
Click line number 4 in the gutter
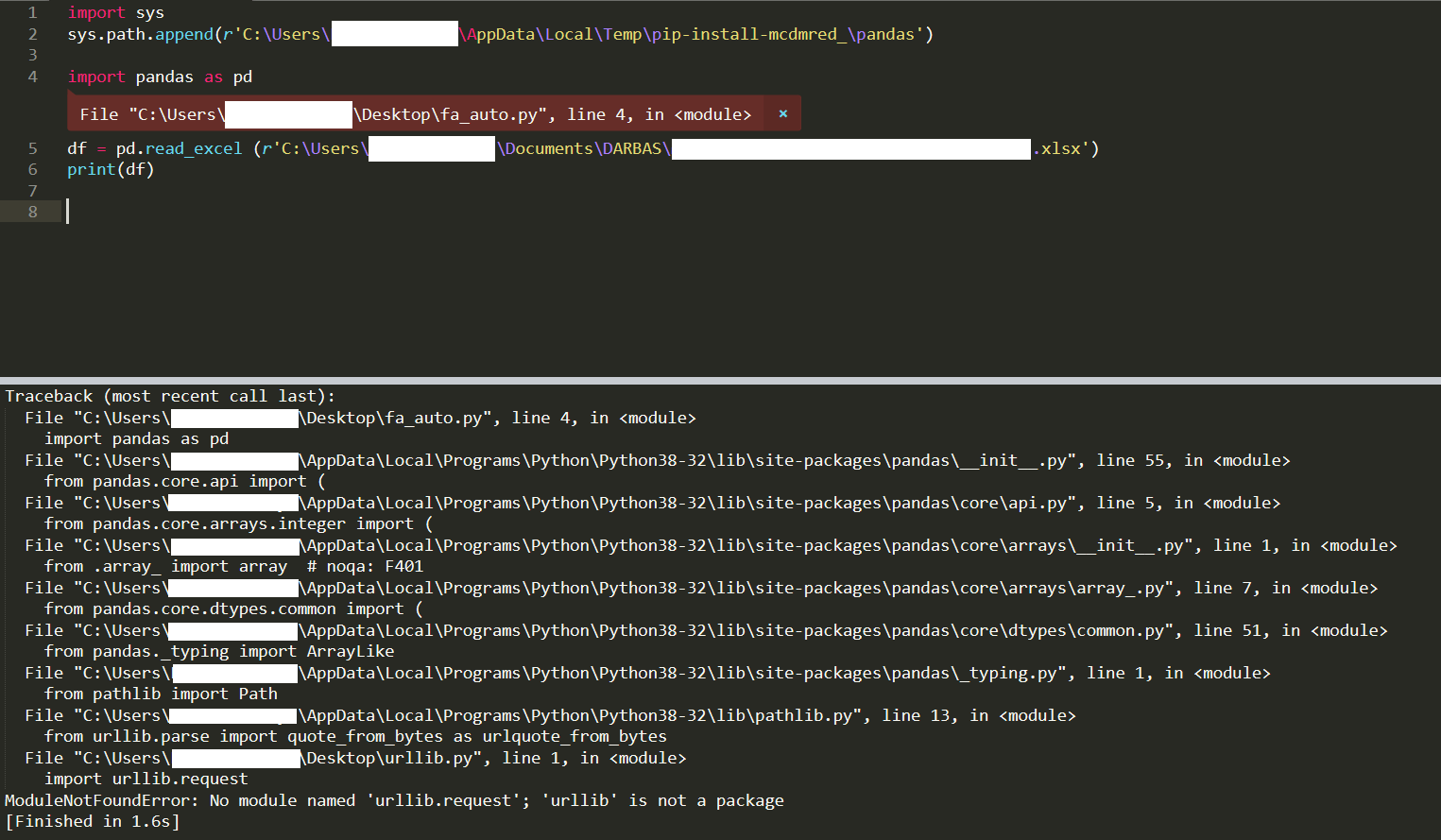[x=33, y=77]
